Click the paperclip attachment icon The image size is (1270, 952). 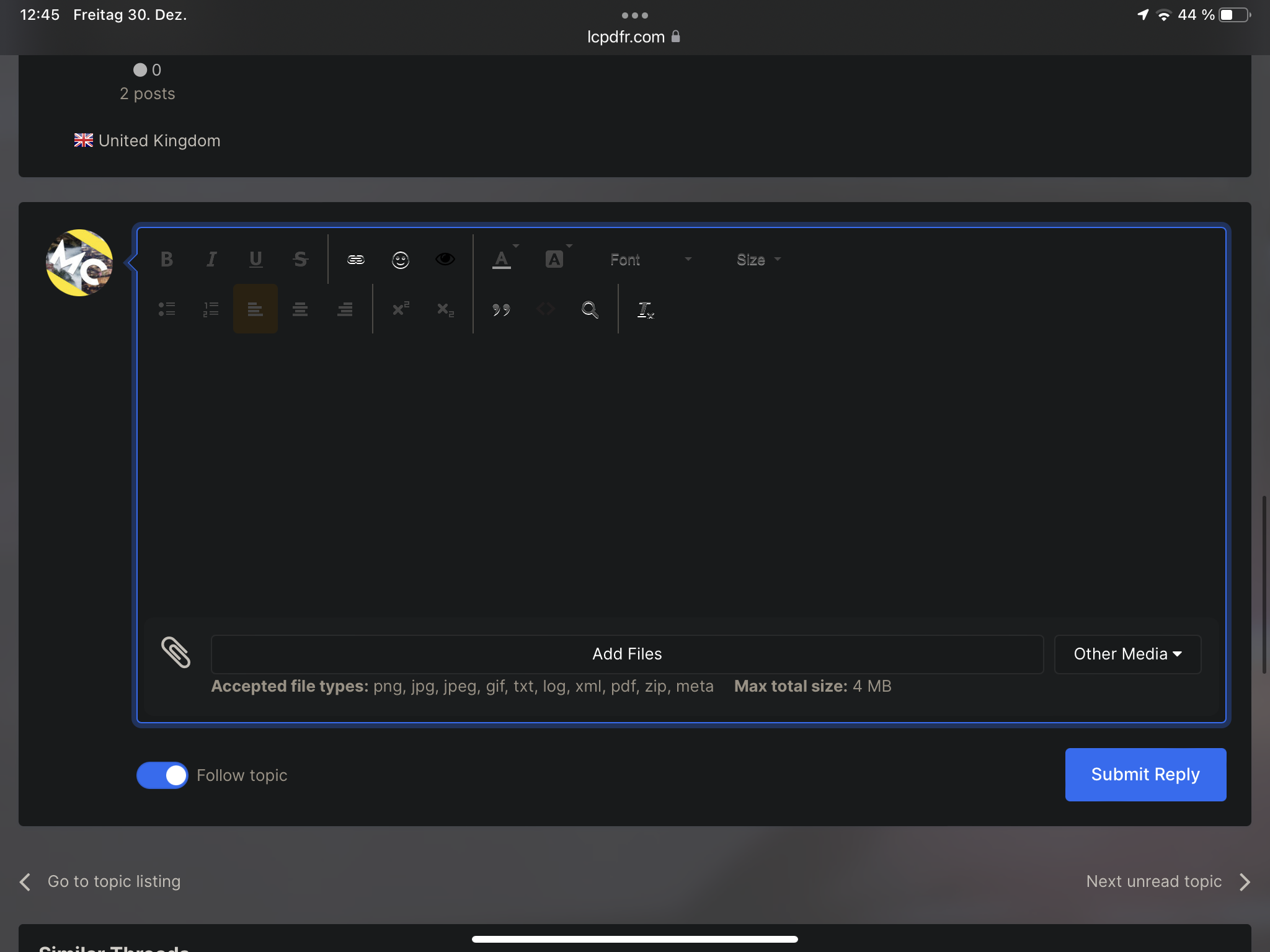[x=175, y=653]
